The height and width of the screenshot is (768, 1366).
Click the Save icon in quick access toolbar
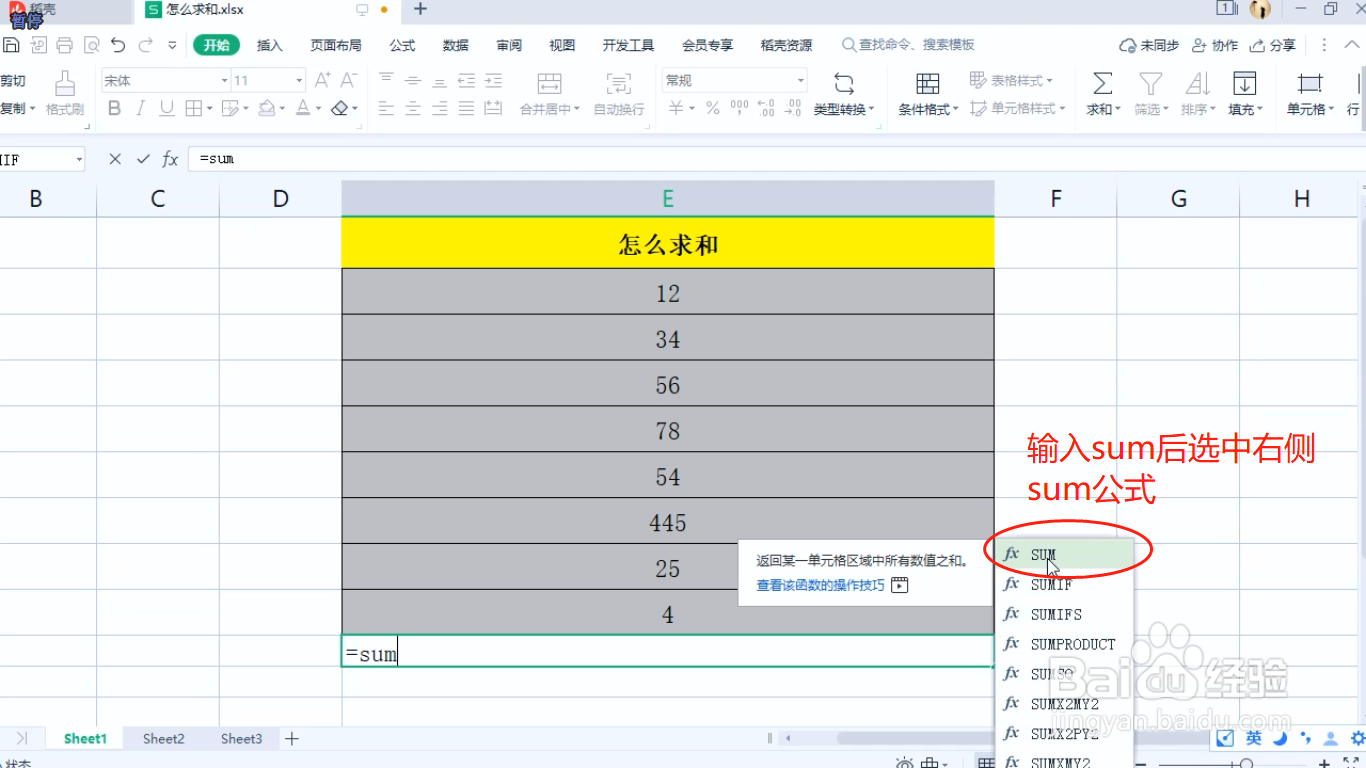pyautogui.click(x=11, y=45)
